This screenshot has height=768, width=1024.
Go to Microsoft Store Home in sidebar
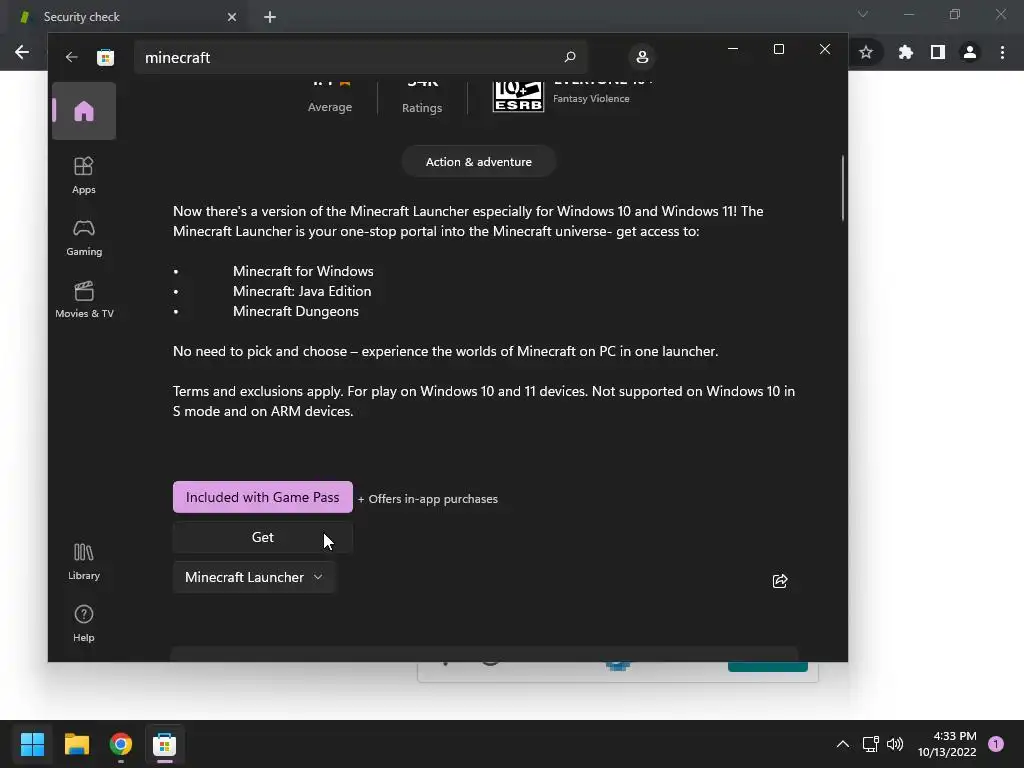(84, 111)
